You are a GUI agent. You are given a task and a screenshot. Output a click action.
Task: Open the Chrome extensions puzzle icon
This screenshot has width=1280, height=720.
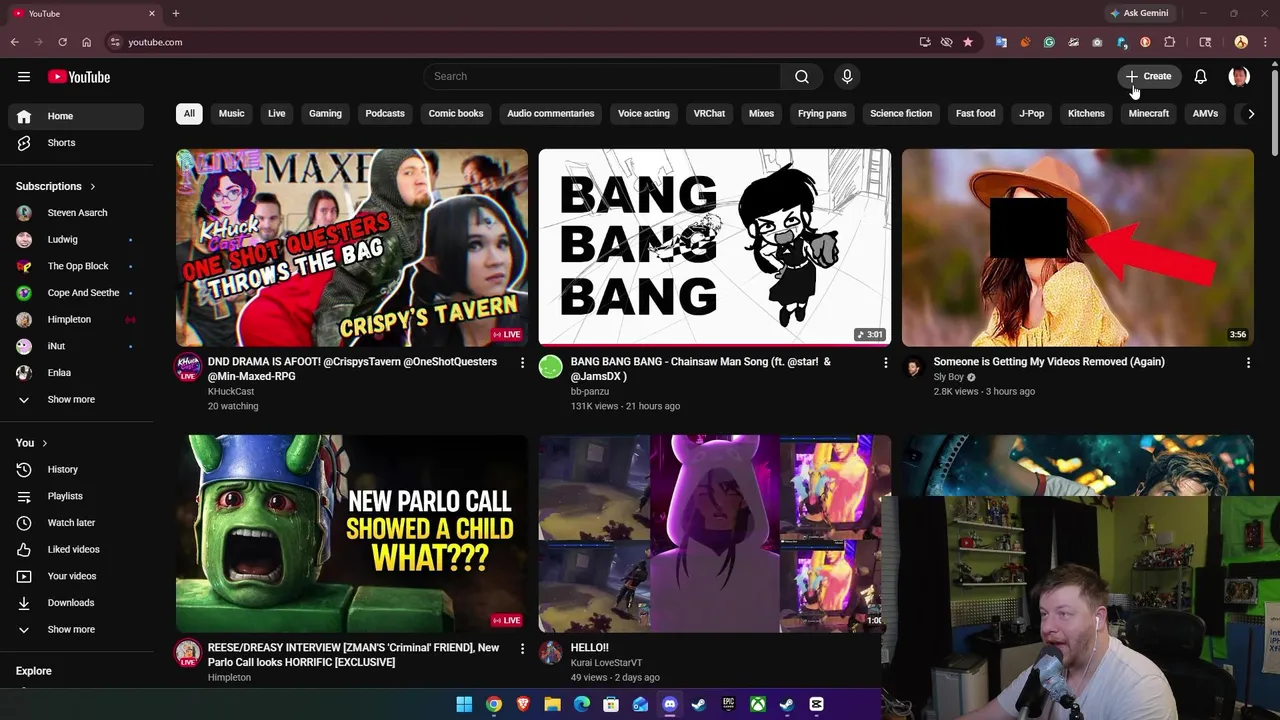(1170, 42)
